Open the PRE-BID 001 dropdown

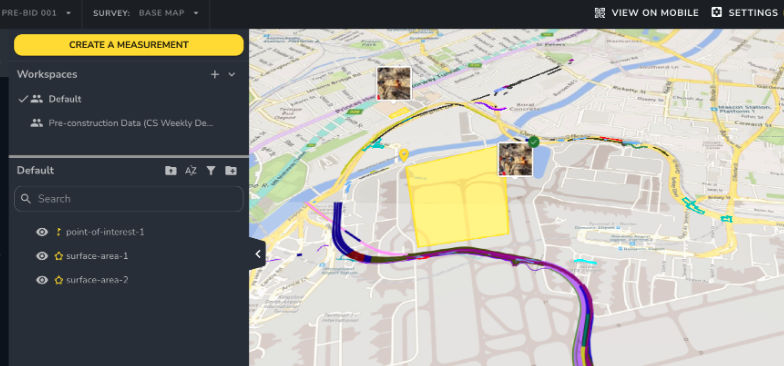36,13
